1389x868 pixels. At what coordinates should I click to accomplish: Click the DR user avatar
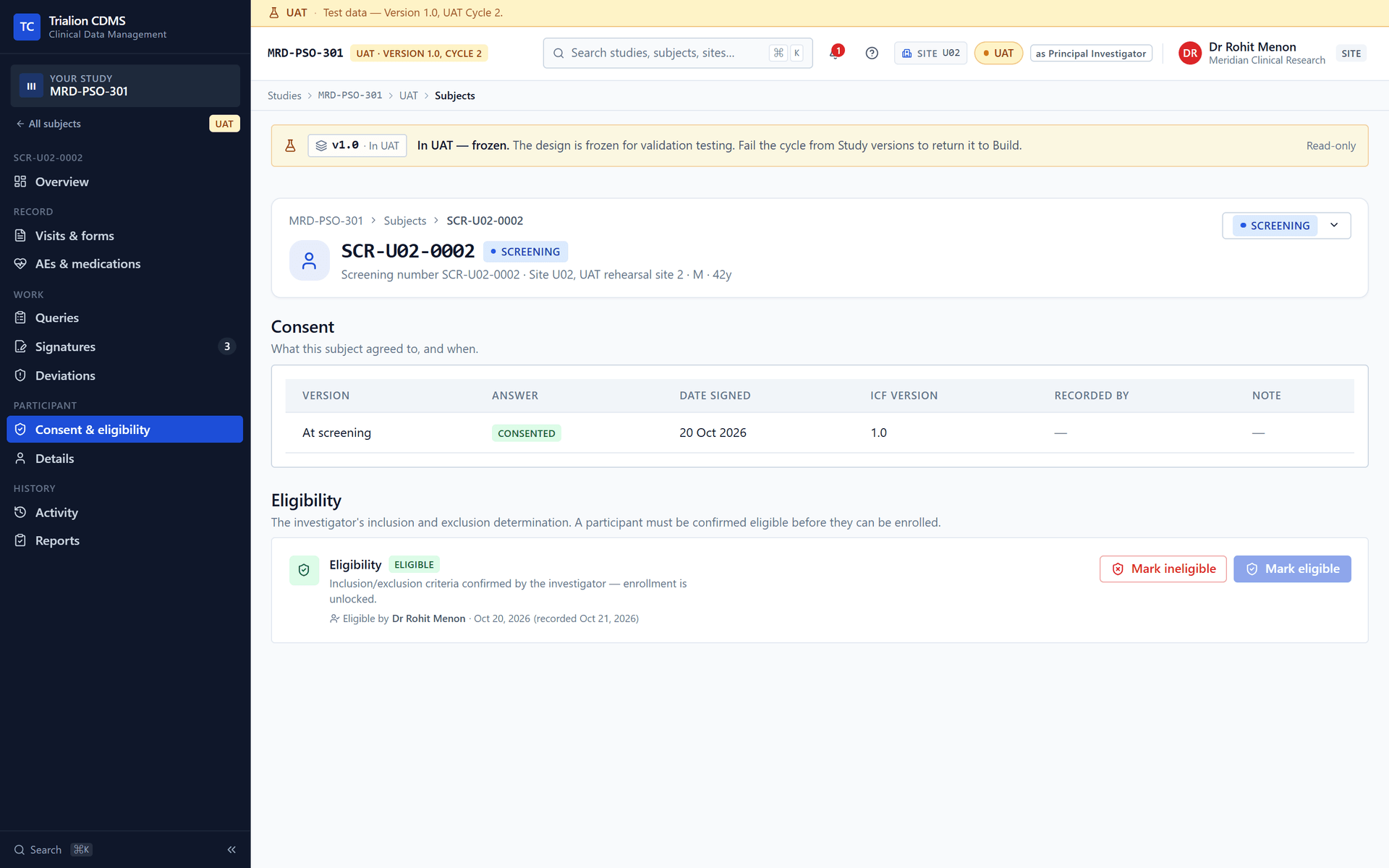click(1190, 53)
